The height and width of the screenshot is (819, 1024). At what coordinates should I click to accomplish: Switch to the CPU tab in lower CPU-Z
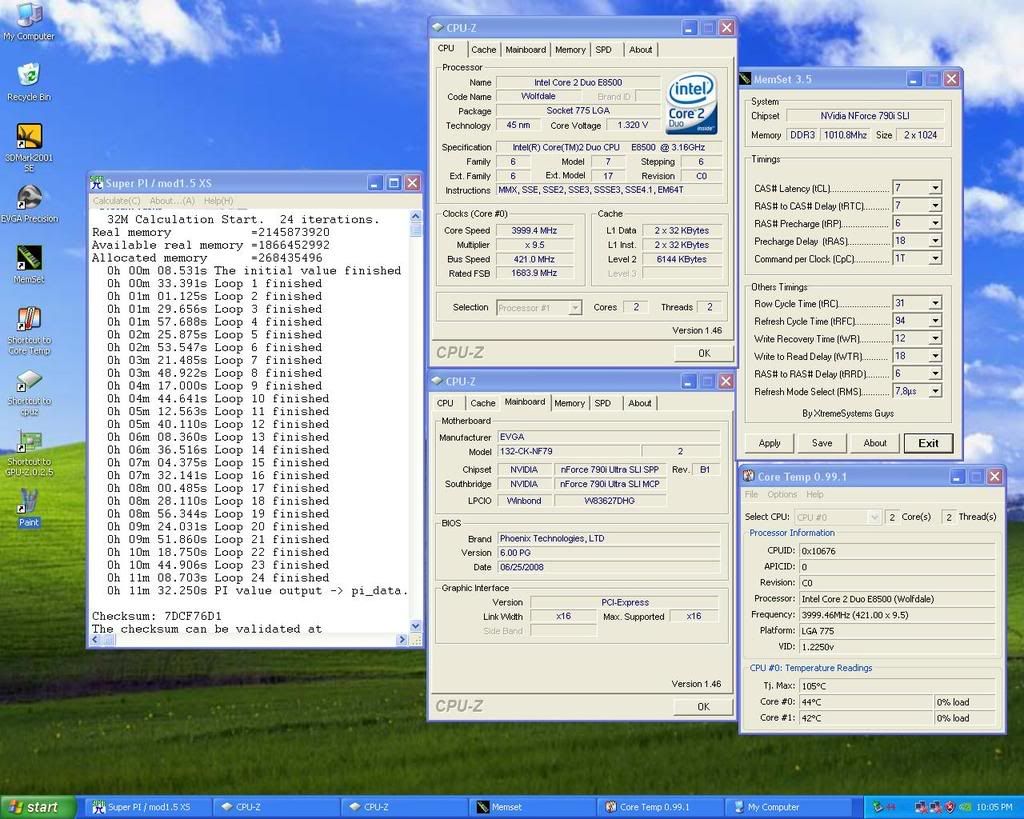tap(445, 403)
